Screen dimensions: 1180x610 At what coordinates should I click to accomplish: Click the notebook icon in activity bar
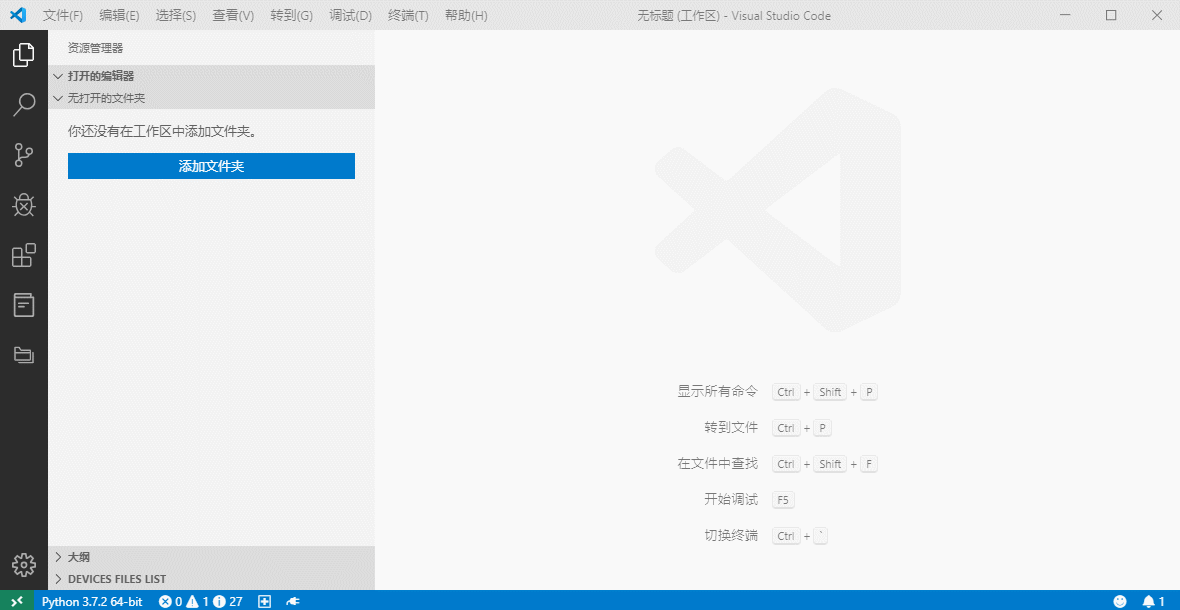(x=23, y=305)
